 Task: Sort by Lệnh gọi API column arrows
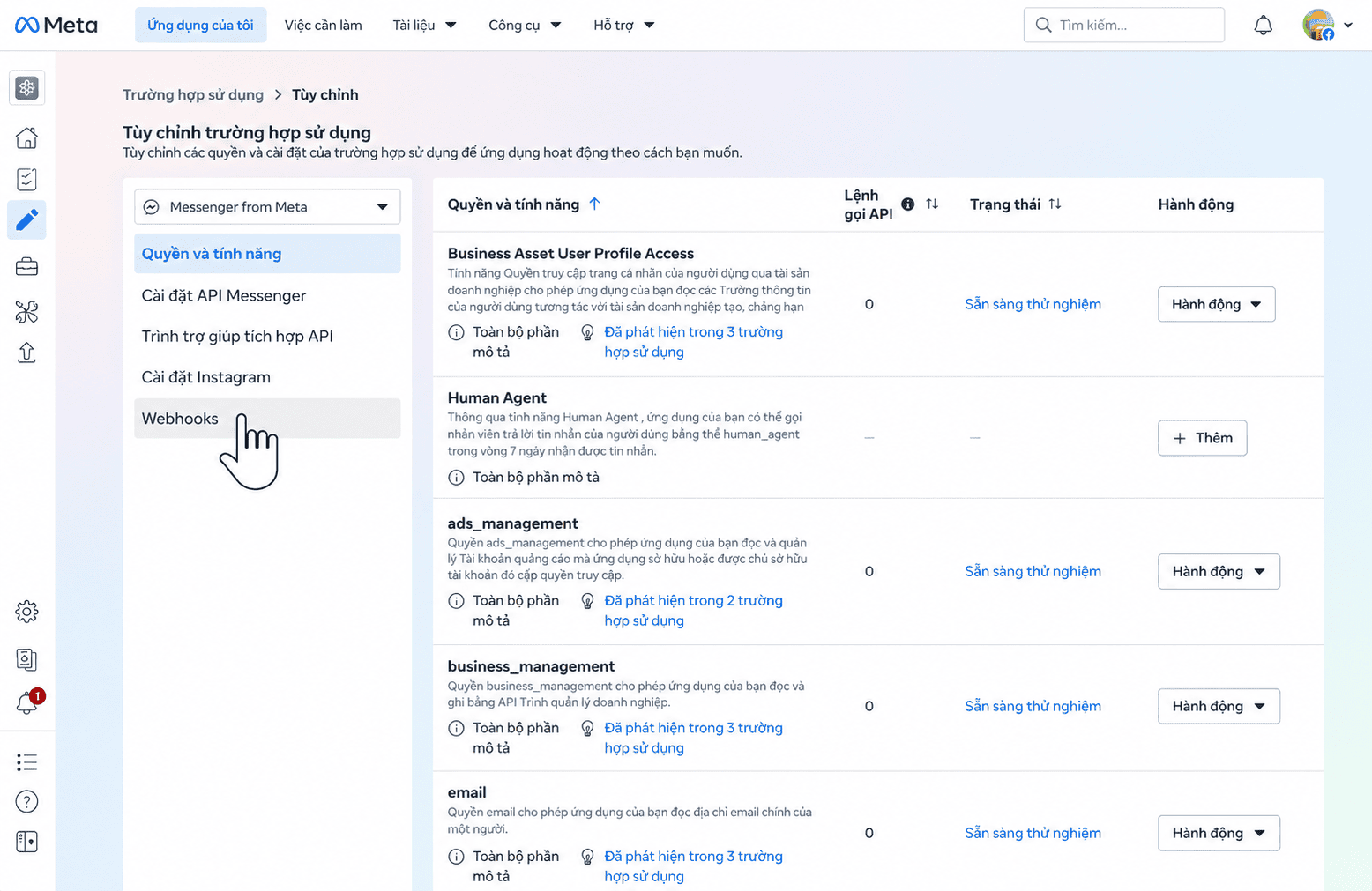pos(932,204)
